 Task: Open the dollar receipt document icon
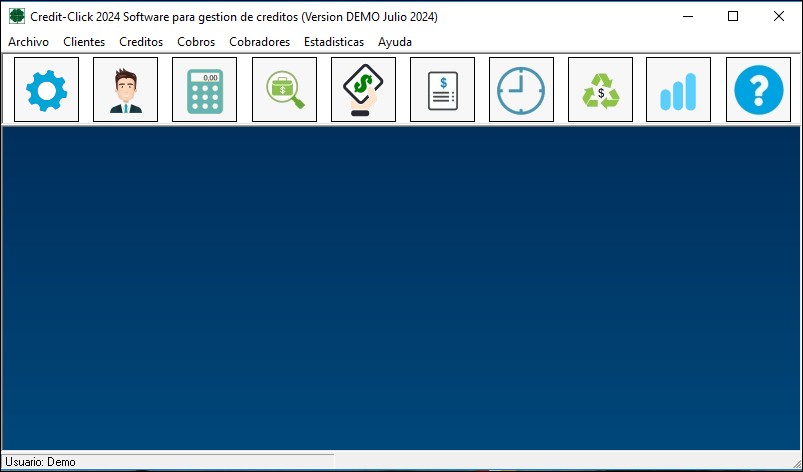point(442,90)
